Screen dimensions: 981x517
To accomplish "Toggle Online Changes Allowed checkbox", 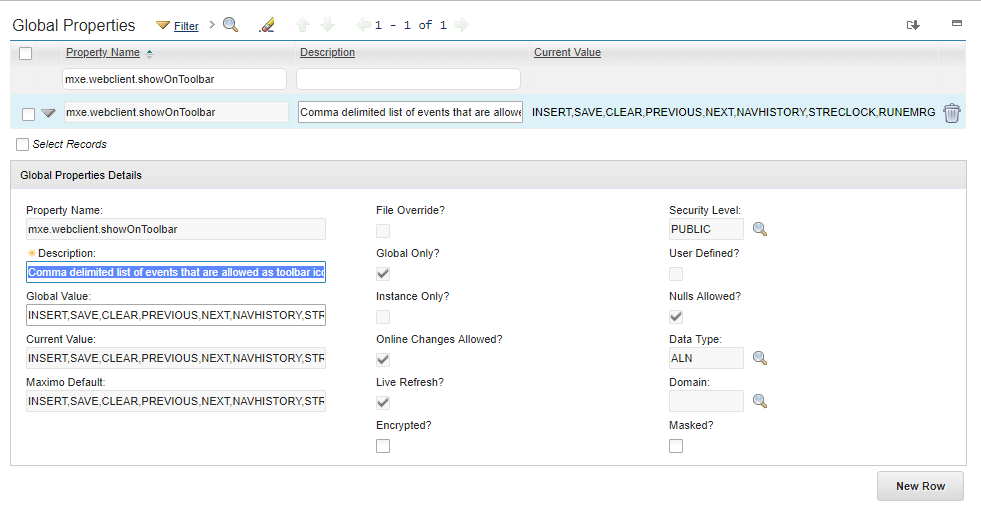I will (x=383, y=360).
